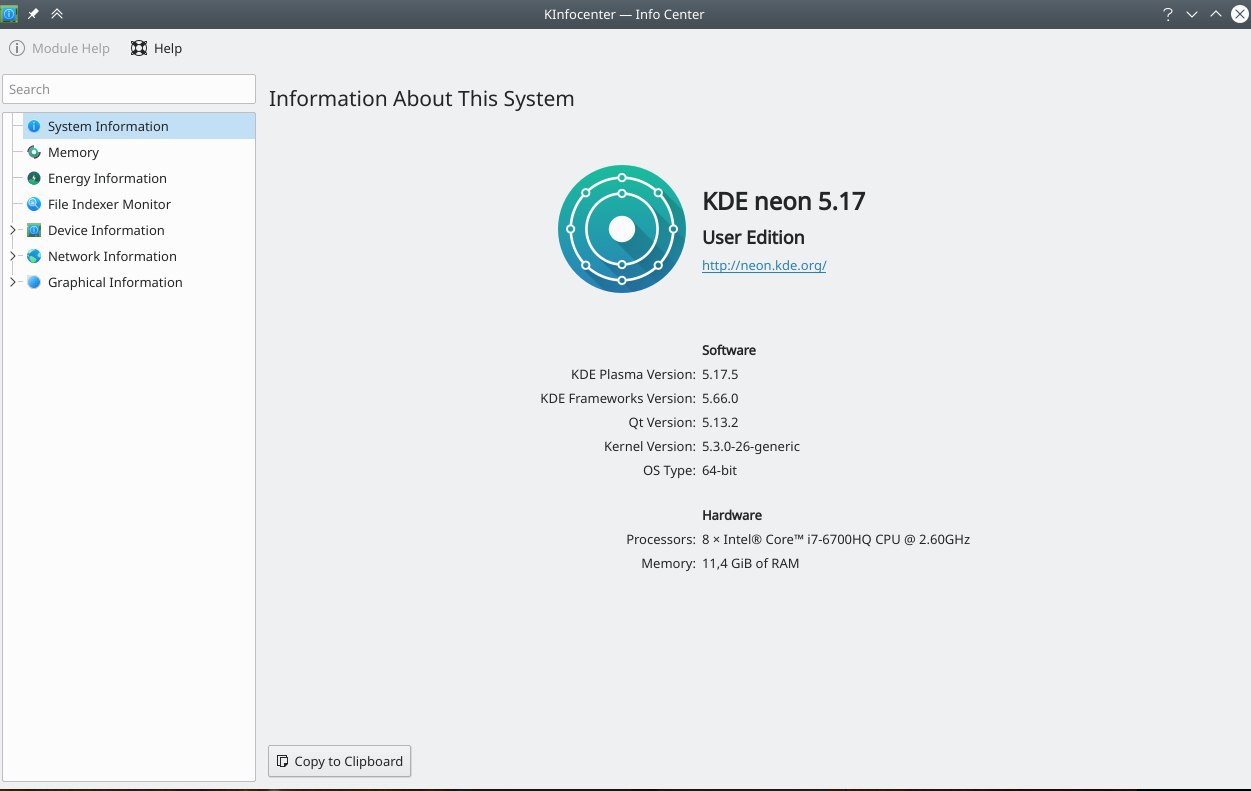Select Energy Information in sidebar
The width and height of the screenshot is (1251, 791).
click(x=139, y=178)
